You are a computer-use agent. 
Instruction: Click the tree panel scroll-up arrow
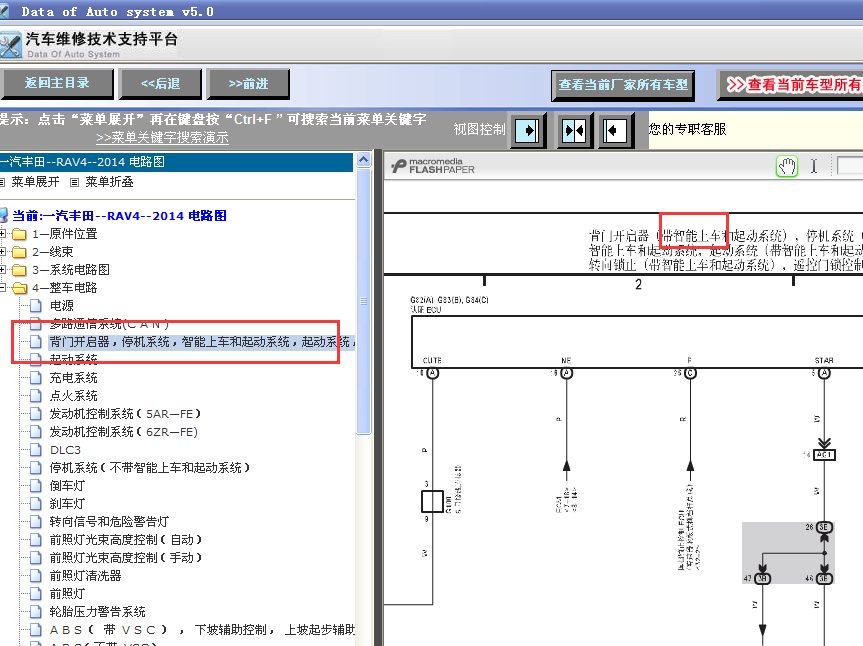[x=363, y=160]
